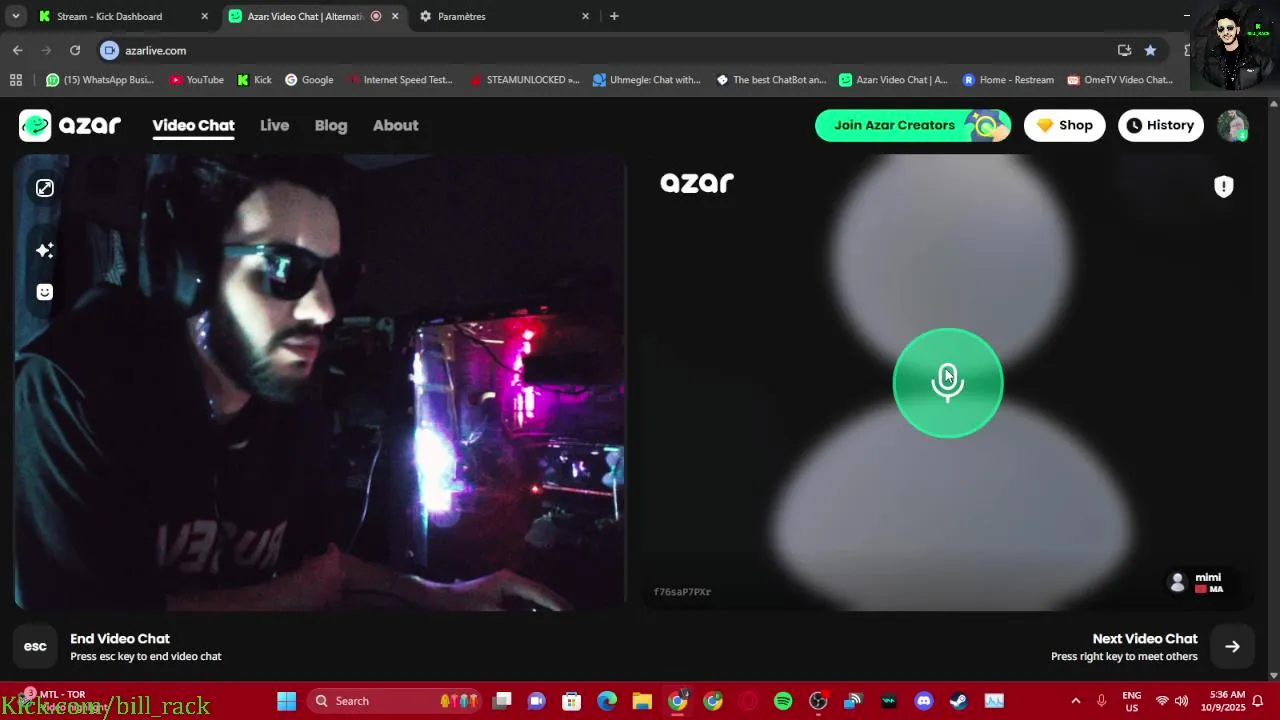Click the Next Video Chat label

click(1145, 638)
